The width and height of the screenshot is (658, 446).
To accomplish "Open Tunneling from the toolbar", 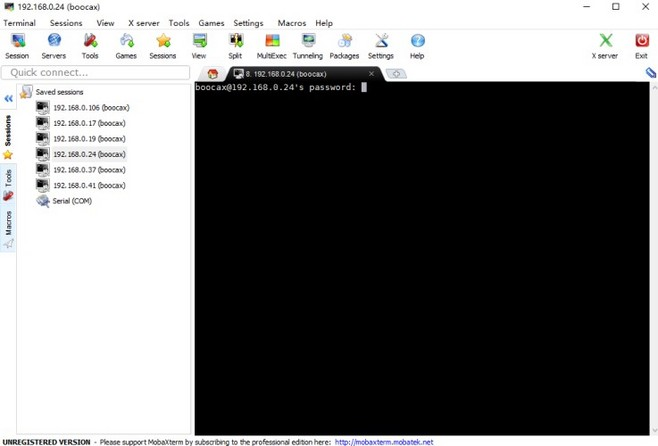I will pos(308,47).
